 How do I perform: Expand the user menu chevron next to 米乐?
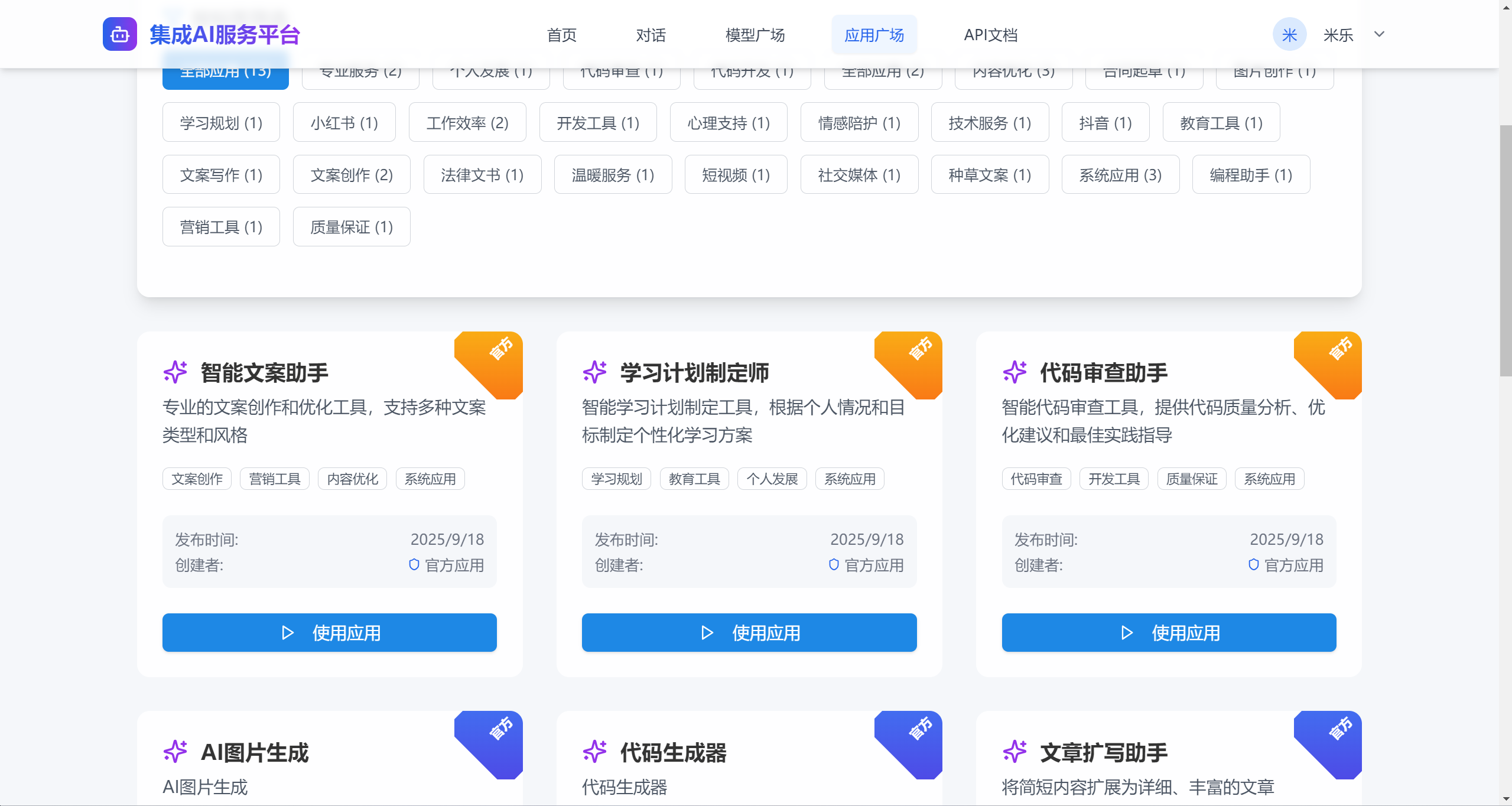click(1379, 34)
